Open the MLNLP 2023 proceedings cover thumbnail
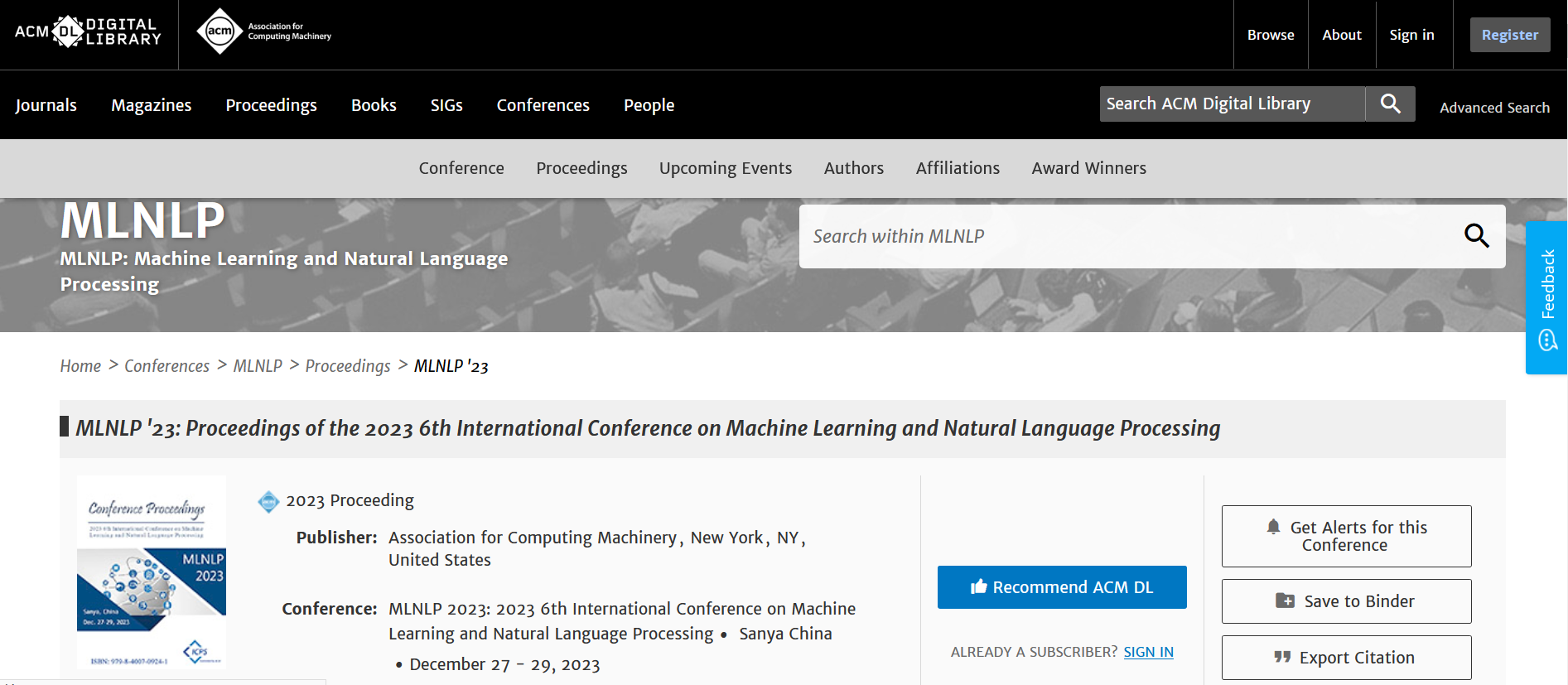 (x=152, y=572)
